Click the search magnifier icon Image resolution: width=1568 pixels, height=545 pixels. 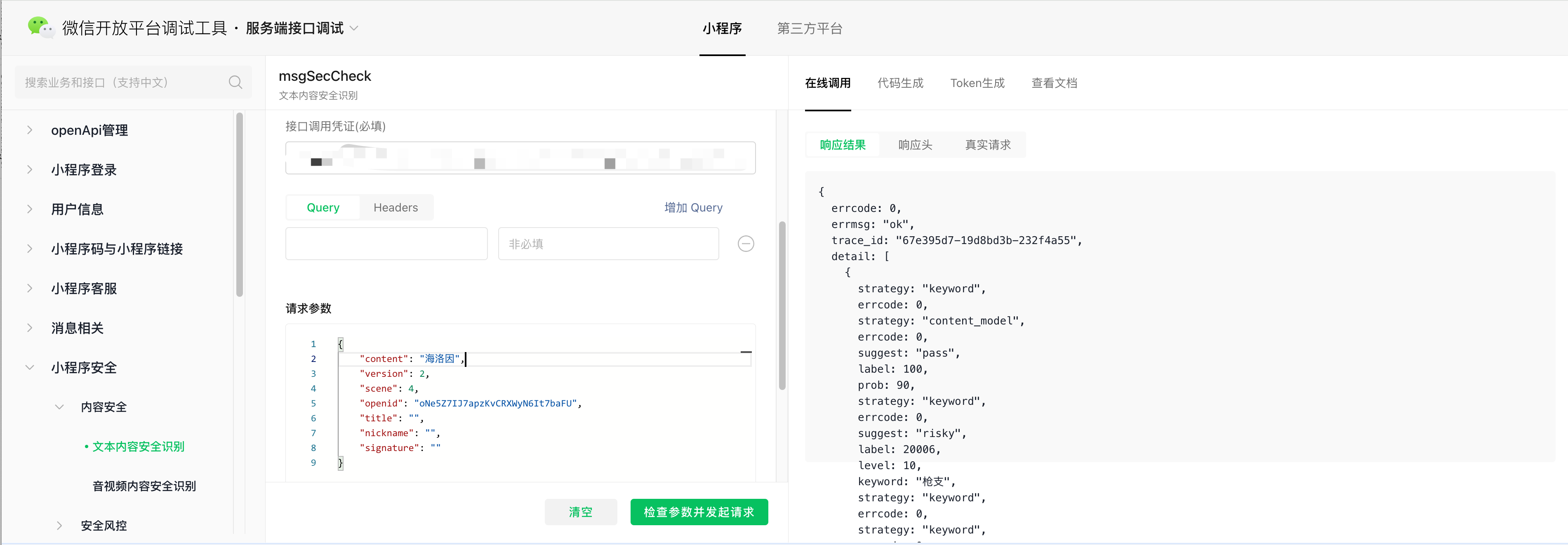(235, 82)
